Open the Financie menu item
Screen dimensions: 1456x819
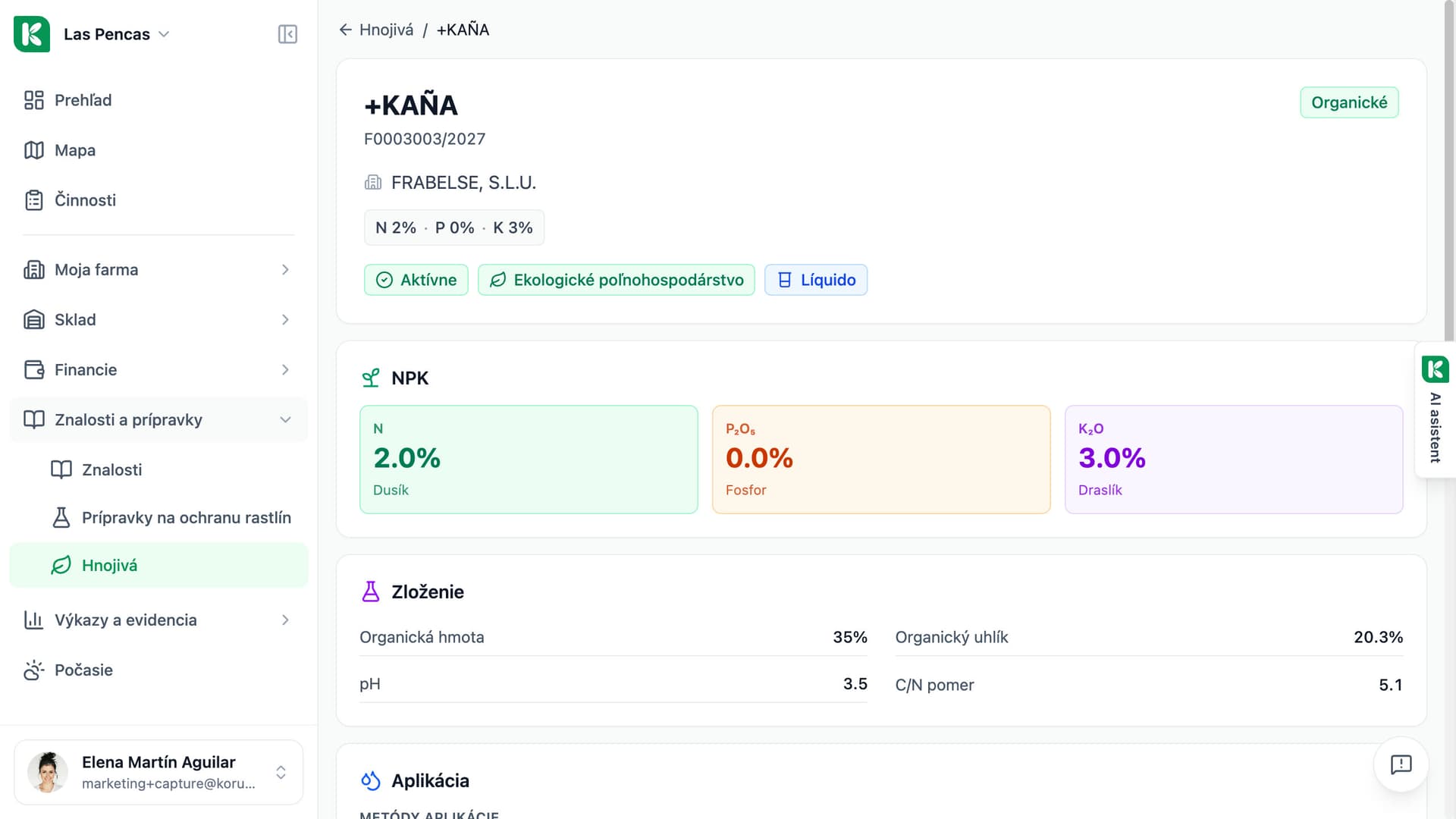coord(158,370)
